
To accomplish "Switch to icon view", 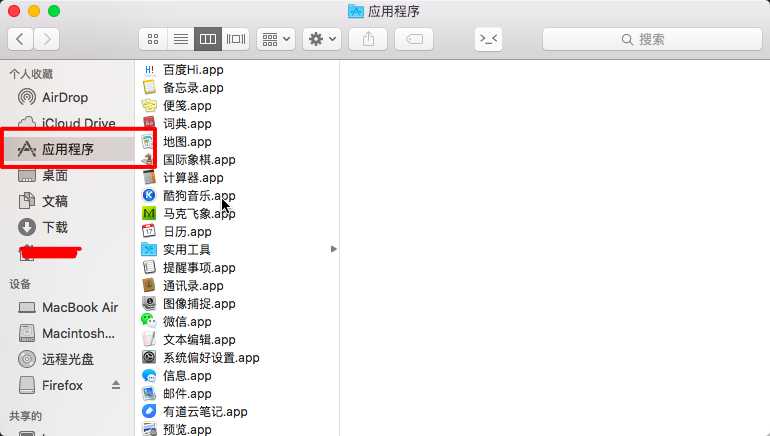I will click(x=153, y=39).
